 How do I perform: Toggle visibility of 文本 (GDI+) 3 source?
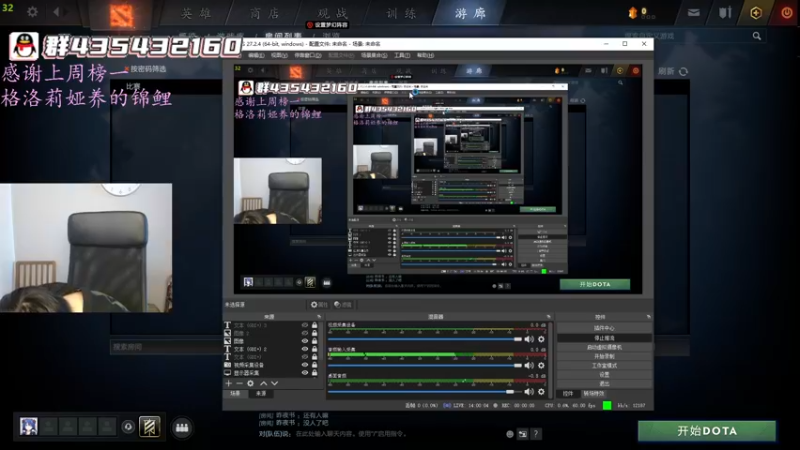305,325
